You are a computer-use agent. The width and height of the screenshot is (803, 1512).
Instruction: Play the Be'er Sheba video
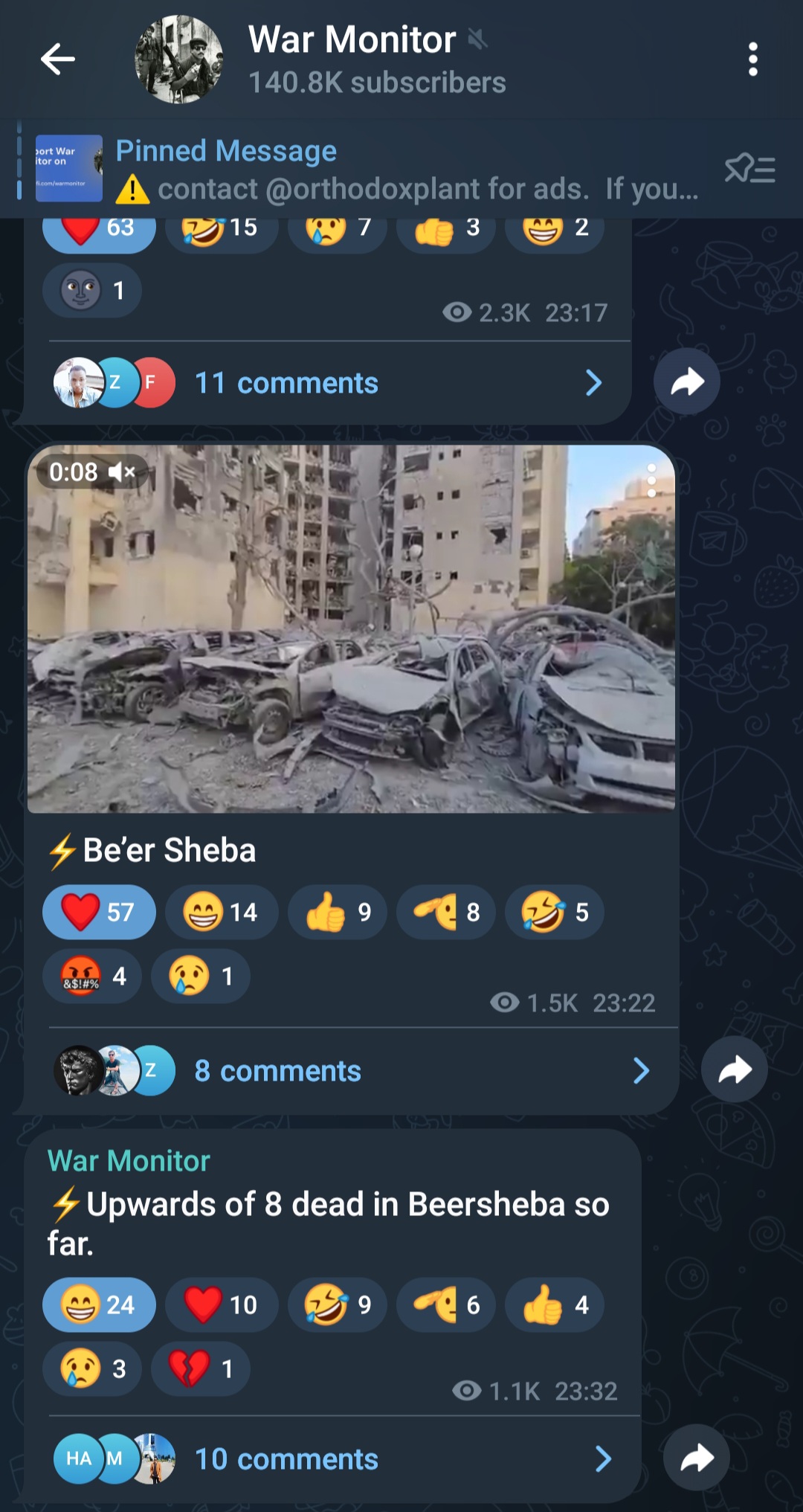pyautogui.click(x=351, y=628)
